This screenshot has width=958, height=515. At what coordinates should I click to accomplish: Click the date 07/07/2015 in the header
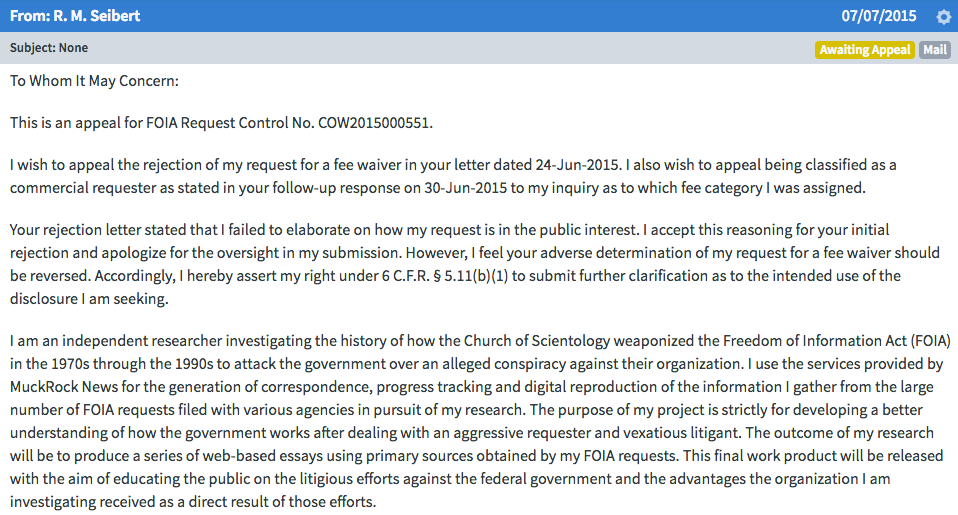click(x=879, y=16)
